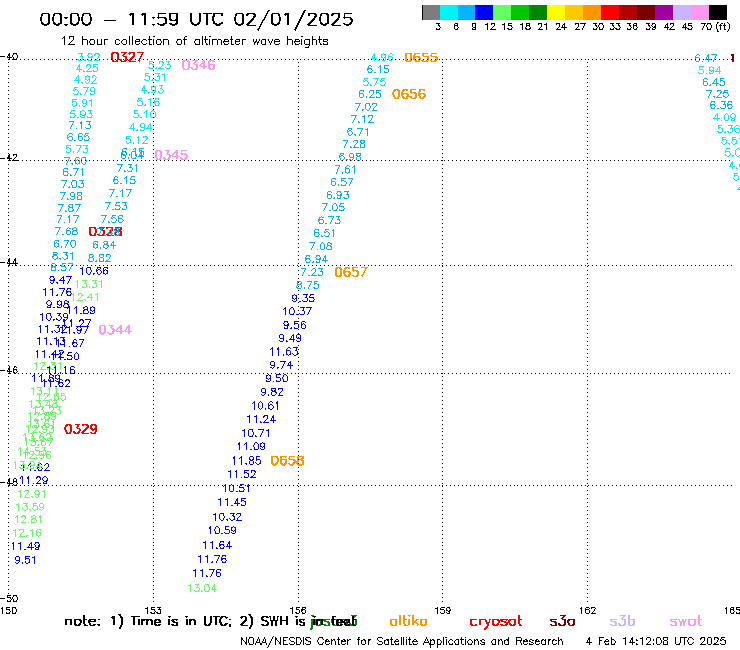Click the '5.23' wave height value
This screenshot has height=650, width=740.
tap(160, 65)
